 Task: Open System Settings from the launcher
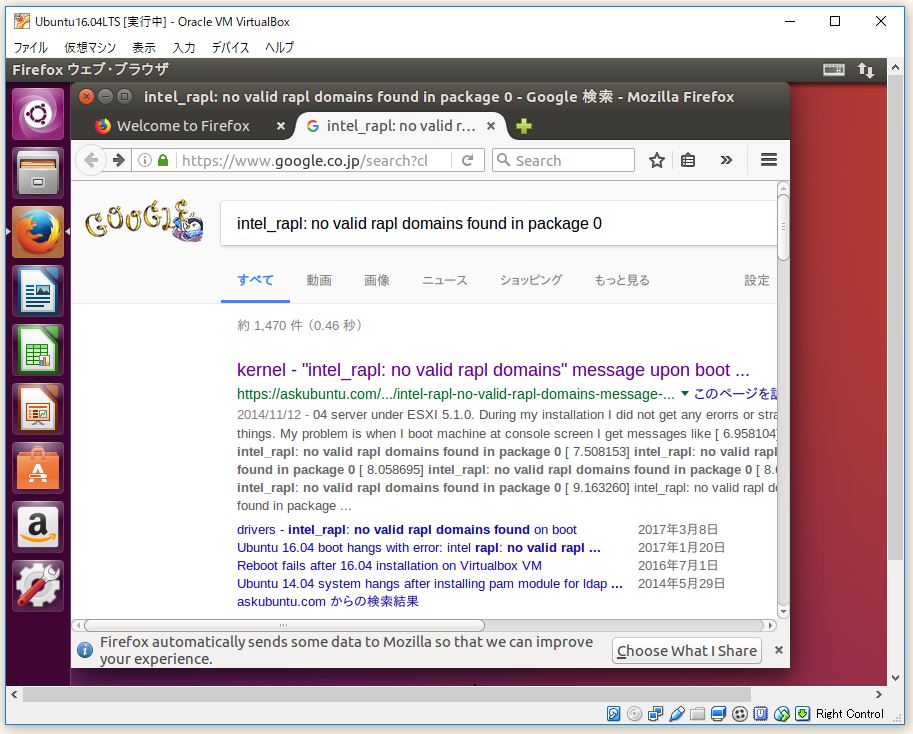coord(38,586)
